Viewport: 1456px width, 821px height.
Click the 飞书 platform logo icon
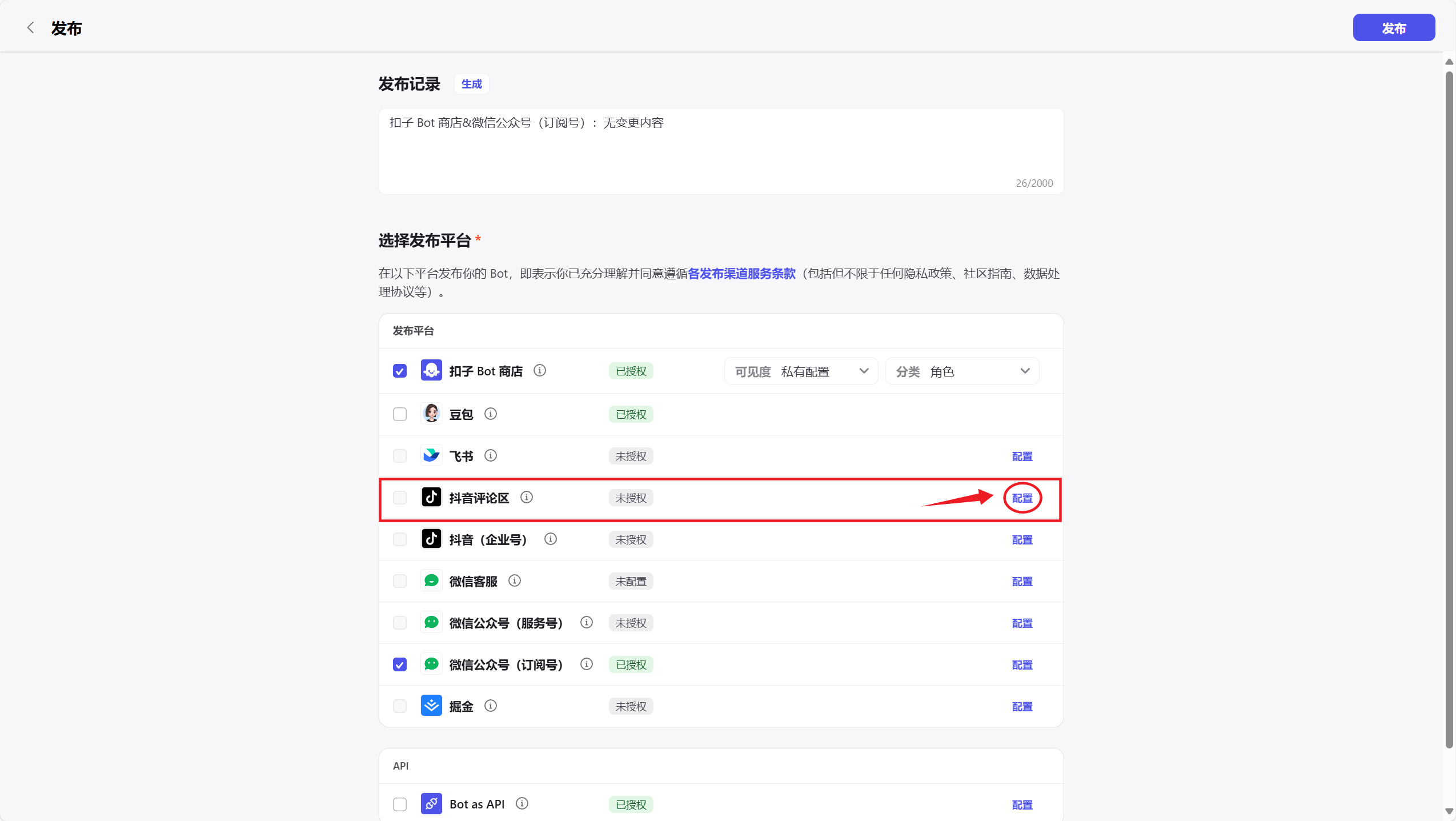[431, 455]
